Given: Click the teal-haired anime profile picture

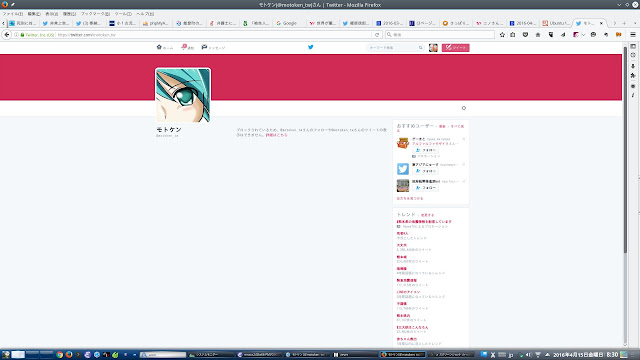Looking at the screenshot, I should click(x=183, y=96).
